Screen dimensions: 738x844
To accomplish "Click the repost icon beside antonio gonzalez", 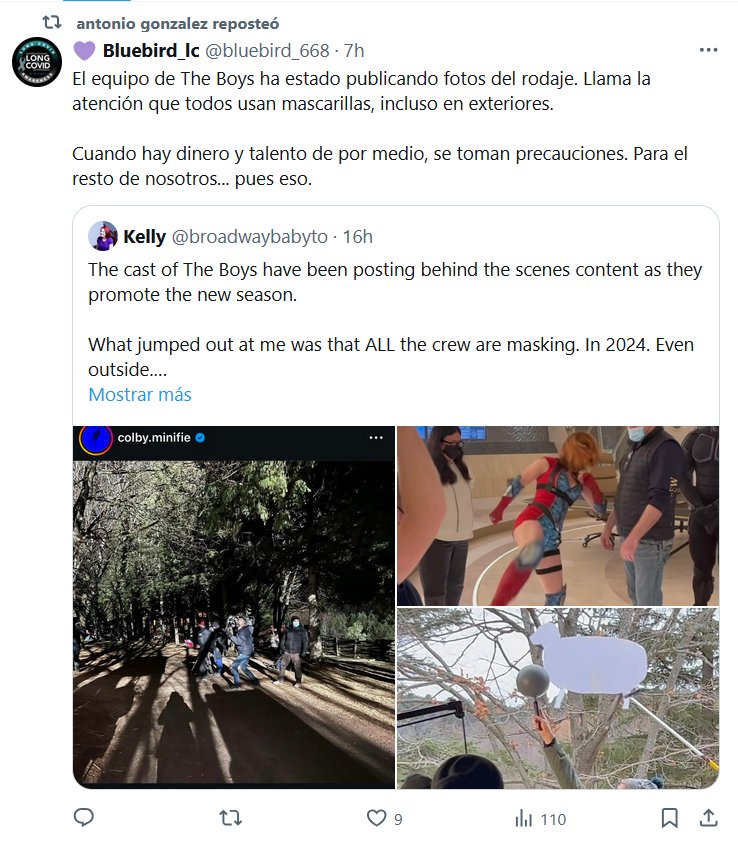I will 52,22.
